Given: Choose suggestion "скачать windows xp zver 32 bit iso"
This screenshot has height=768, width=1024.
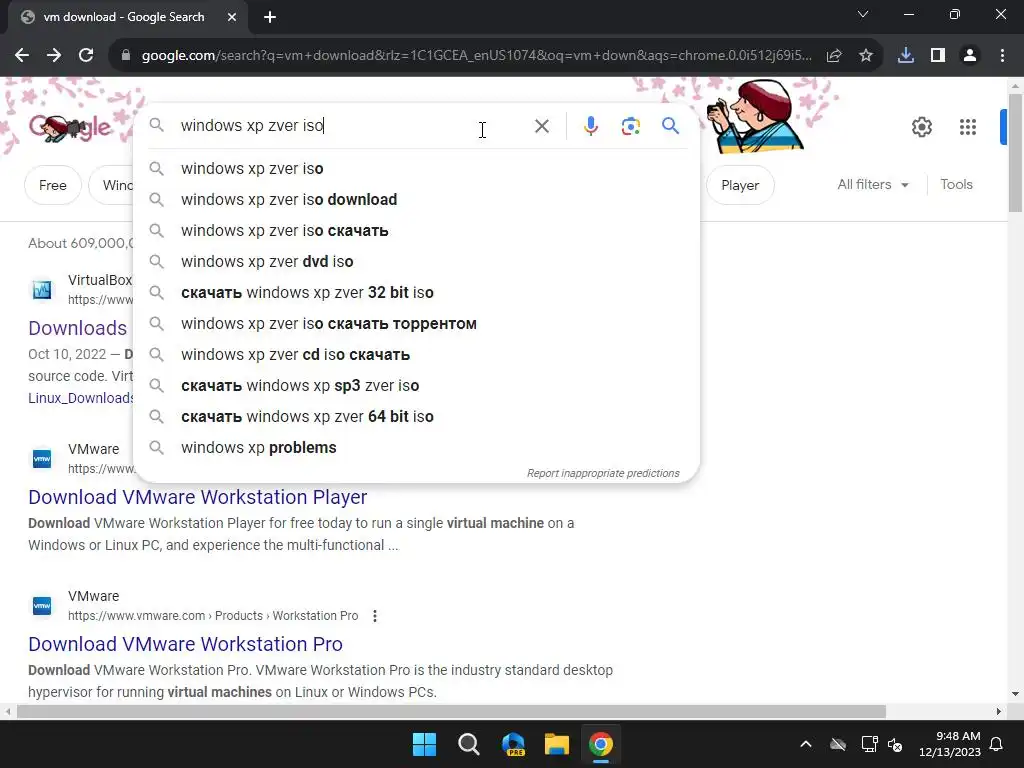Looking at the screenshot, I should pos(416,293).
